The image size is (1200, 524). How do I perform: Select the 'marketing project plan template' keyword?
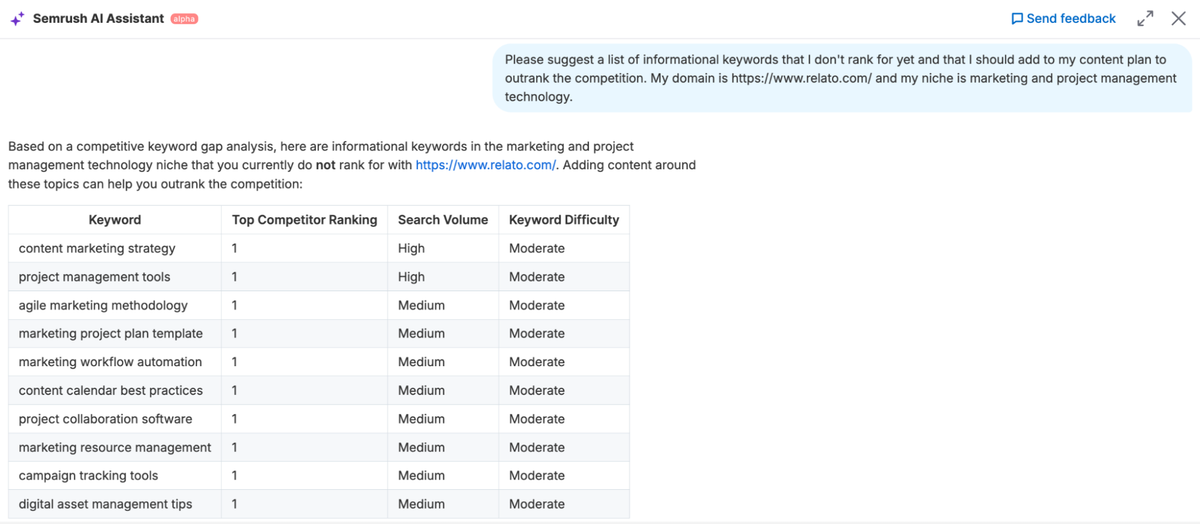(x=110, y=334)
